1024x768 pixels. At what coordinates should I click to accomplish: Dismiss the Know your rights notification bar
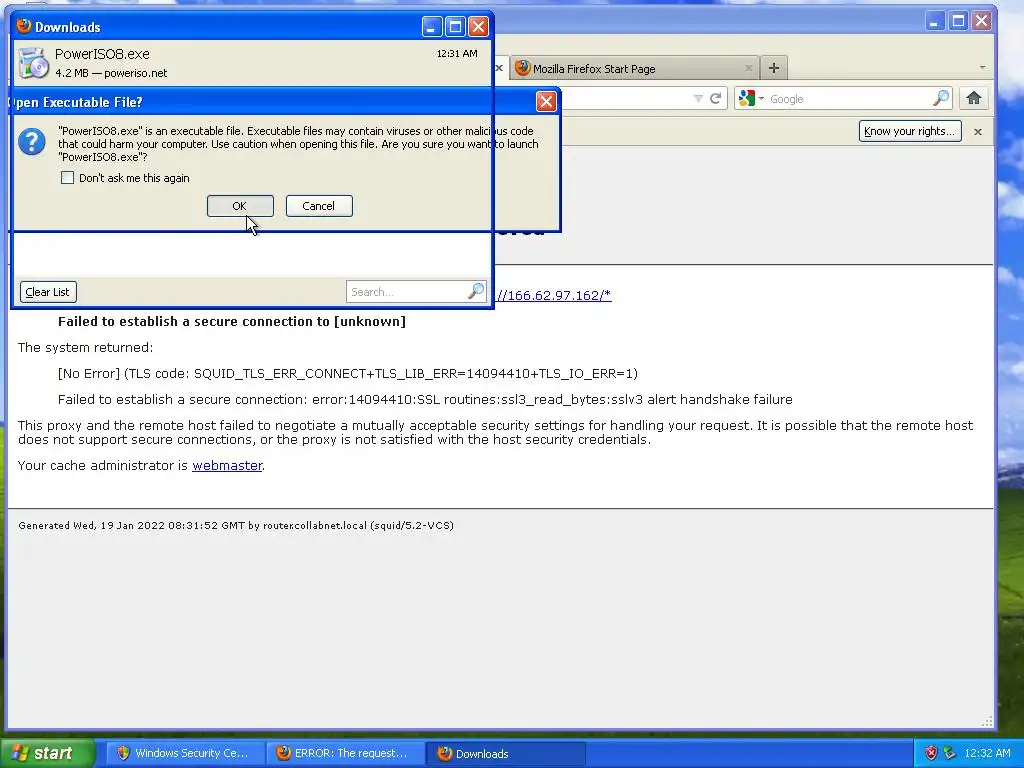pyautogui.click(x=978, y=131)
